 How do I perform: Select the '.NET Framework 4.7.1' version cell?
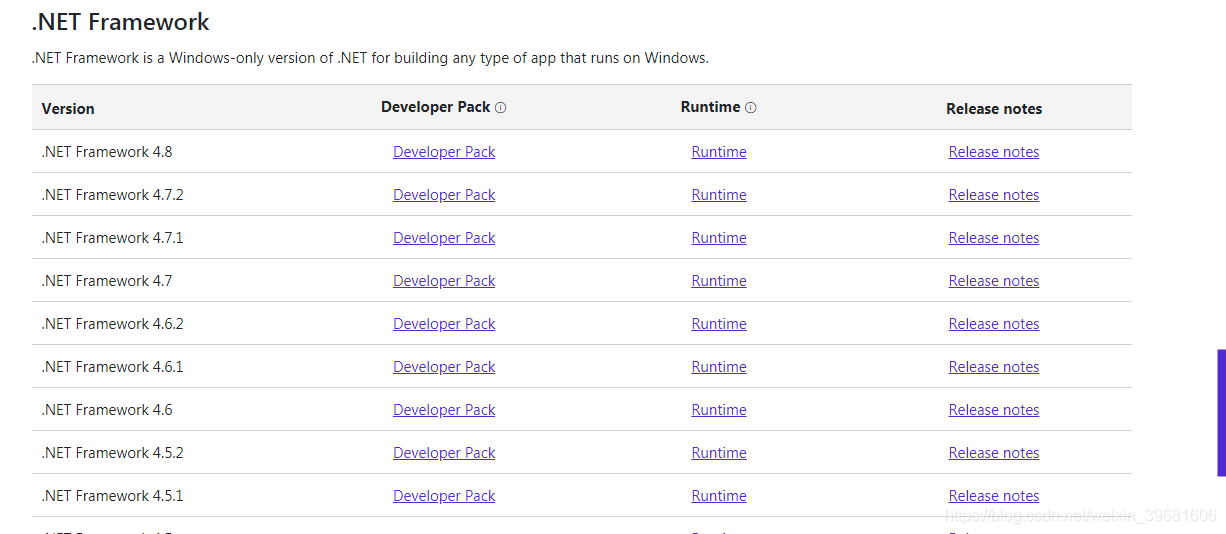[x=113, y=238]
